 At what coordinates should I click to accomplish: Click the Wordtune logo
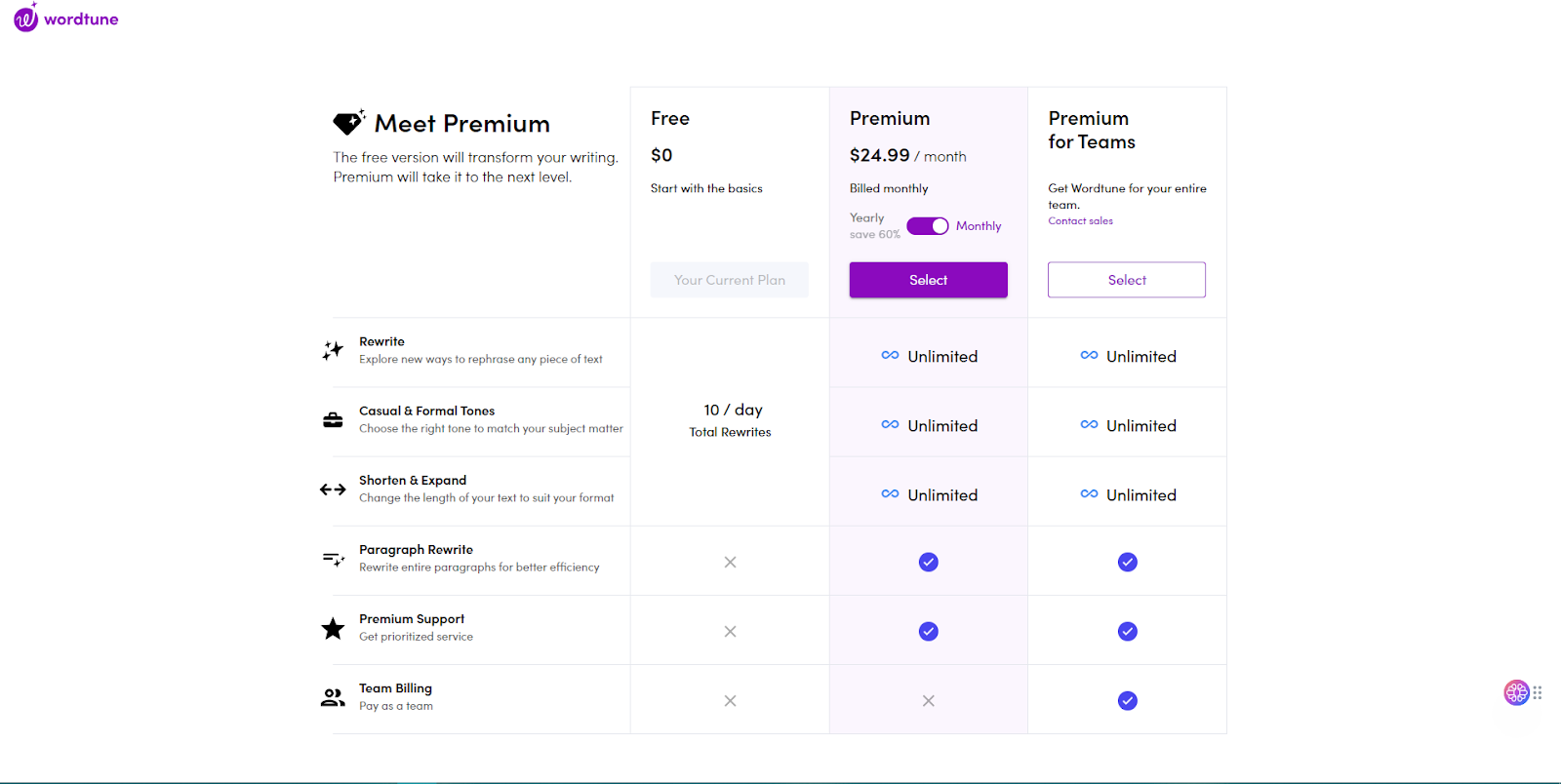click(66, 18)
